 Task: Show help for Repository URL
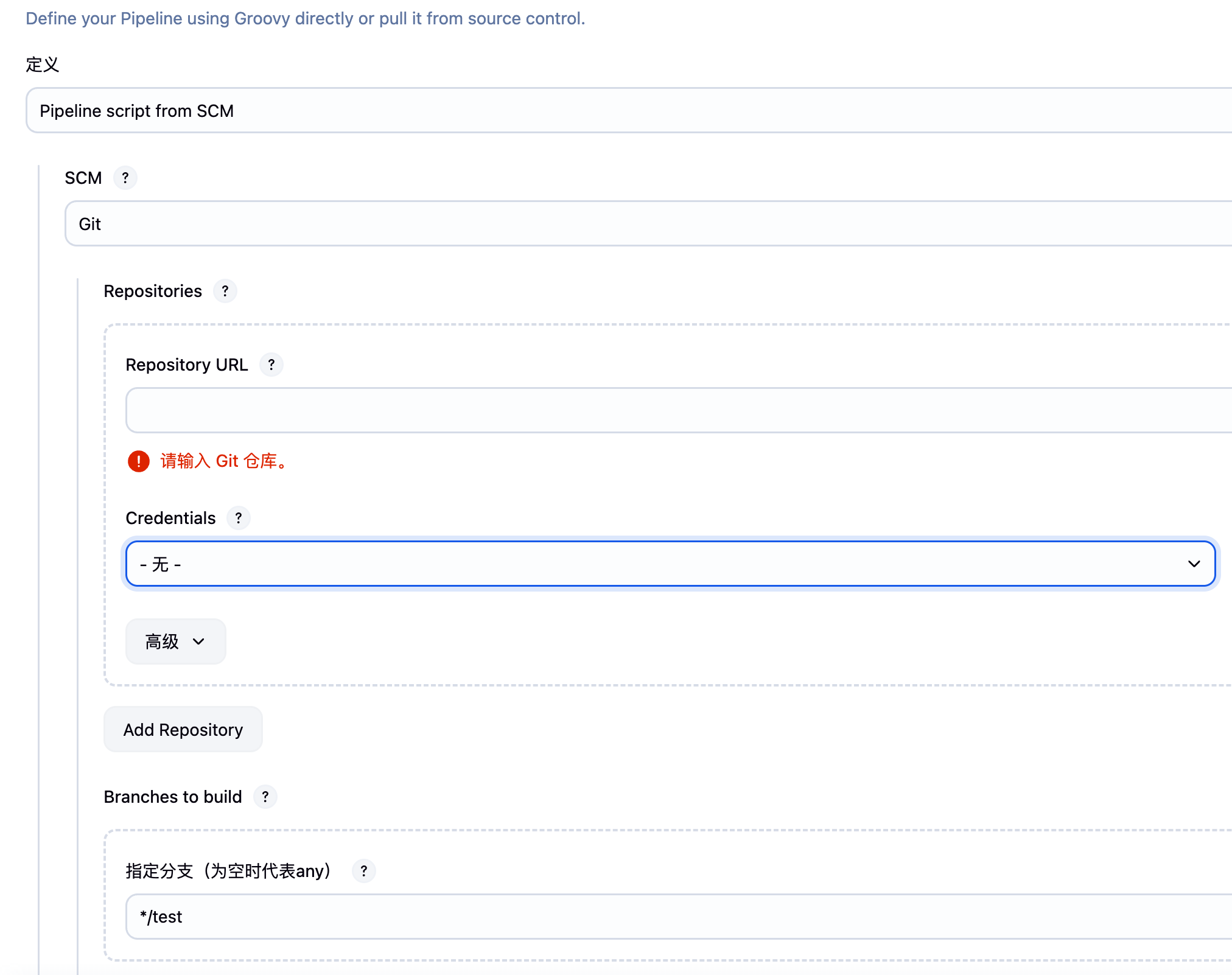pos(271,365)
